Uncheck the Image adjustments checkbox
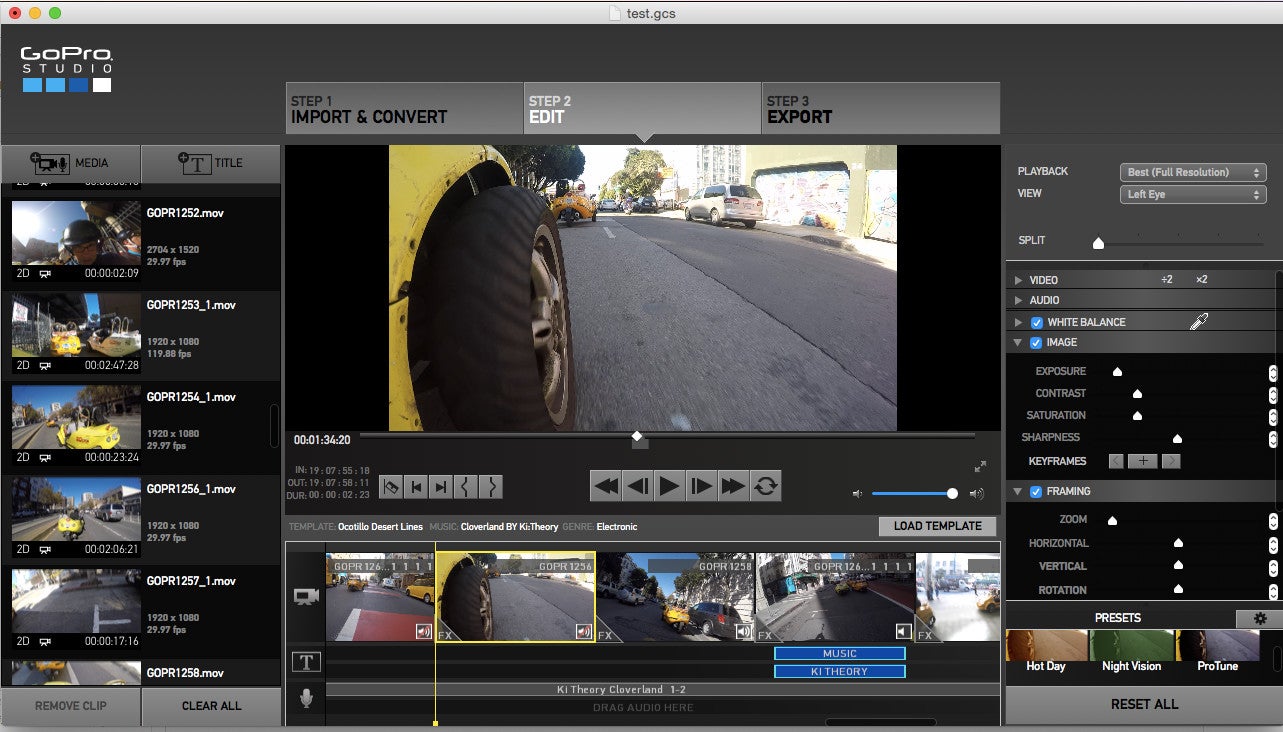The image size is (1283, 732). click(1037, 342)
